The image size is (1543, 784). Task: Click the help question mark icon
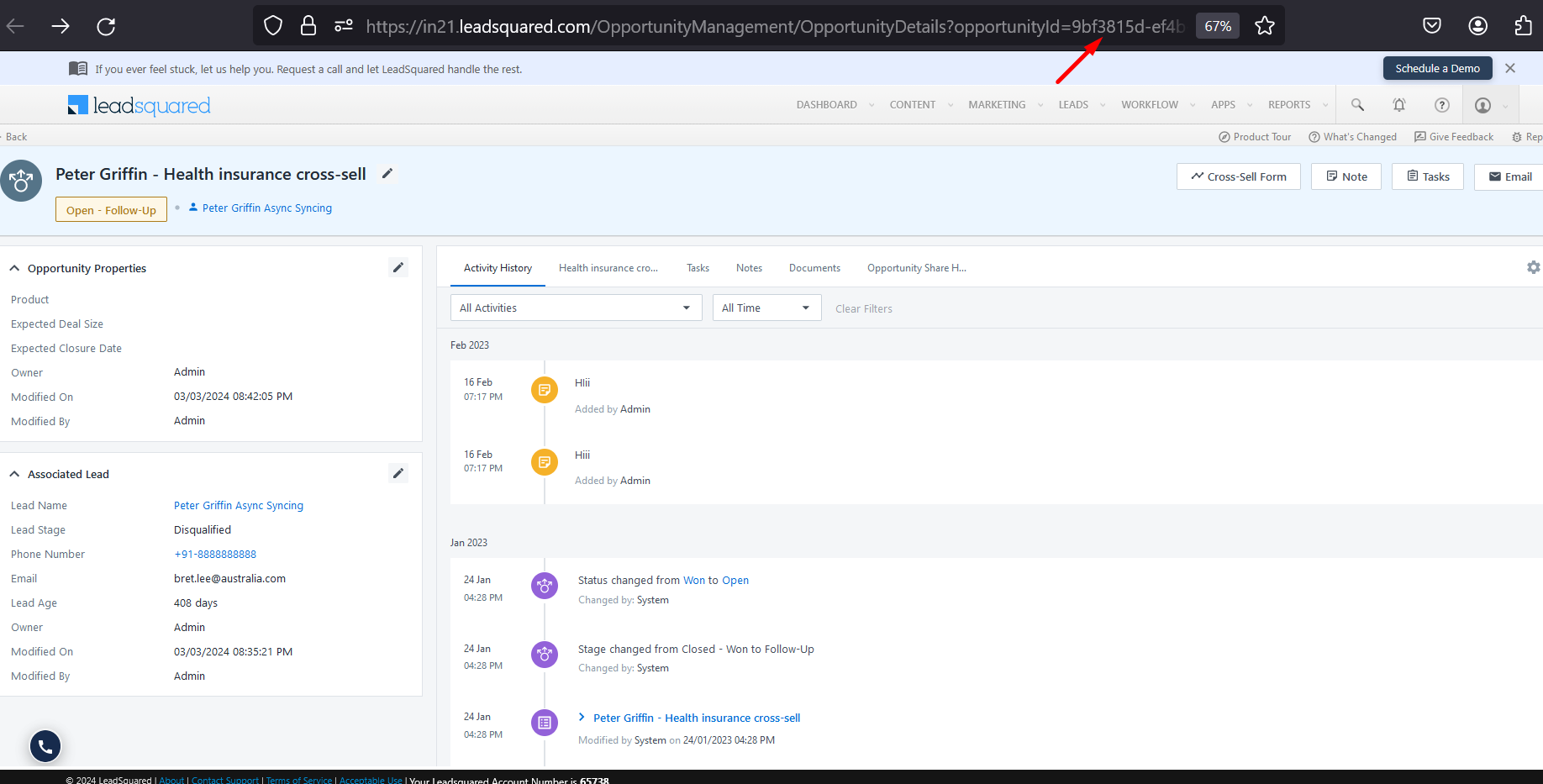click(x=1442, y=105)
